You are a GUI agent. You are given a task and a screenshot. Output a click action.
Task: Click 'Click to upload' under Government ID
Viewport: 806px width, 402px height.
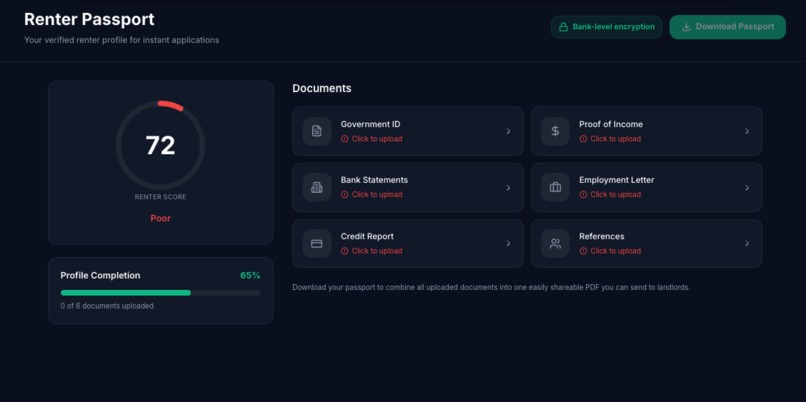[x=377, y=139]
